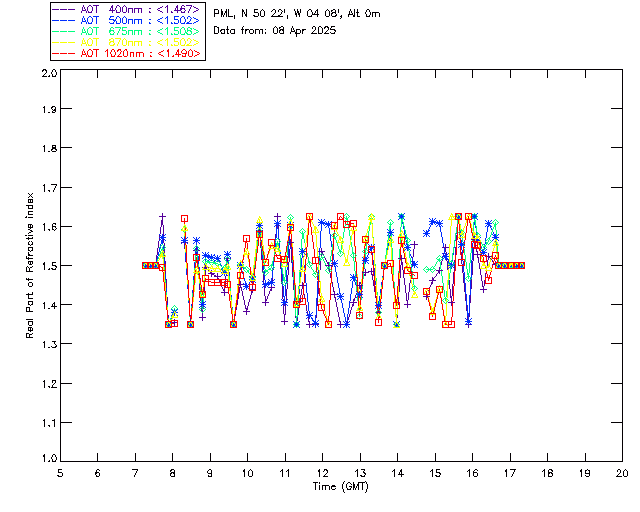Click the x-axis tick label 15
The height and width of the screenshot is (512, 640).
click(435, 473)
